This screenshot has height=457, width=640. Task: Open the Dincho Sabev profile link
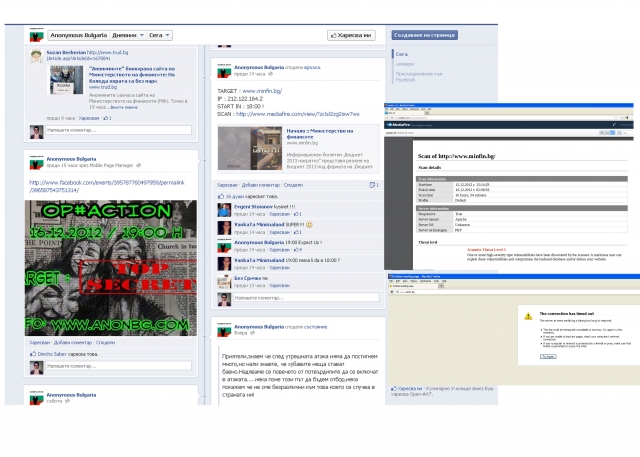tap(52, 354)
